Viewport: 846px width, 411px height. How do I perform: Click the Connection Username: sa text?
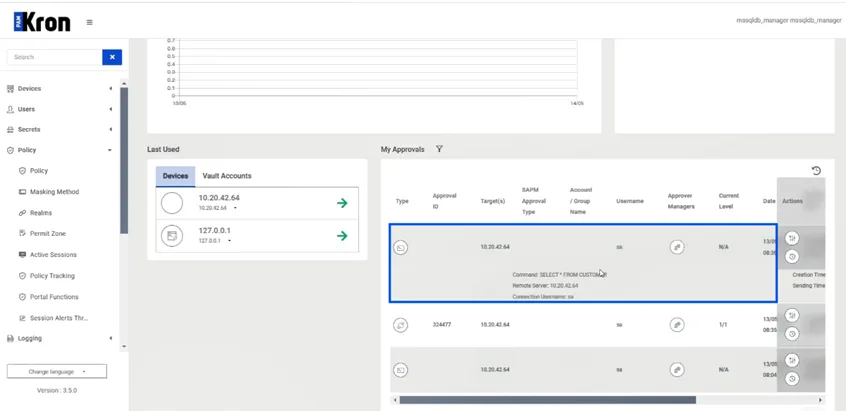543,297
